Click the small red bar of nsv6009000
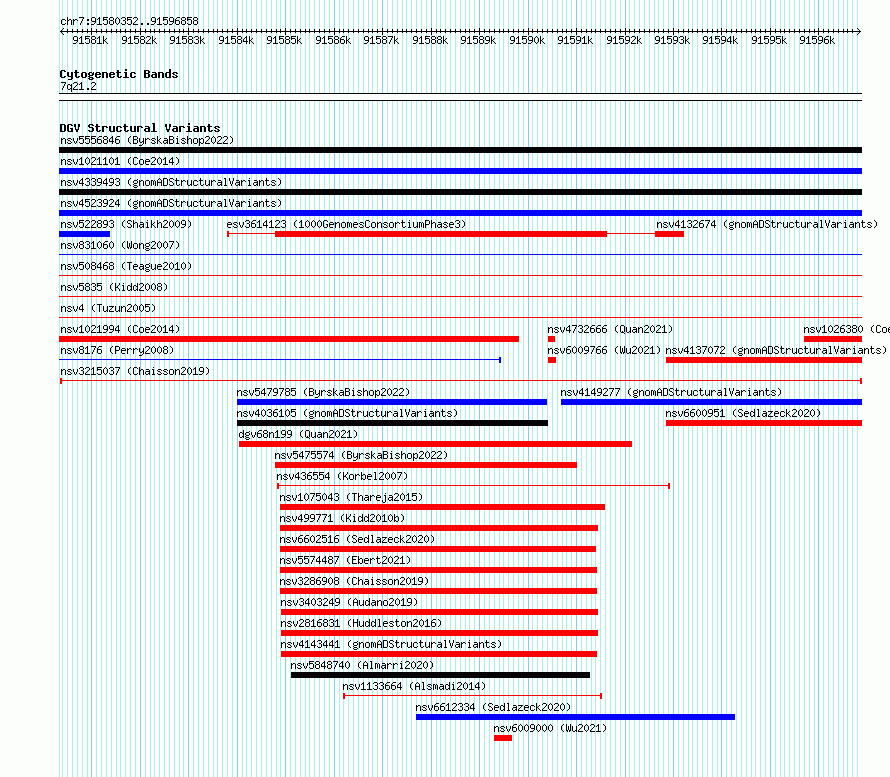 click(x=503, y=738)
